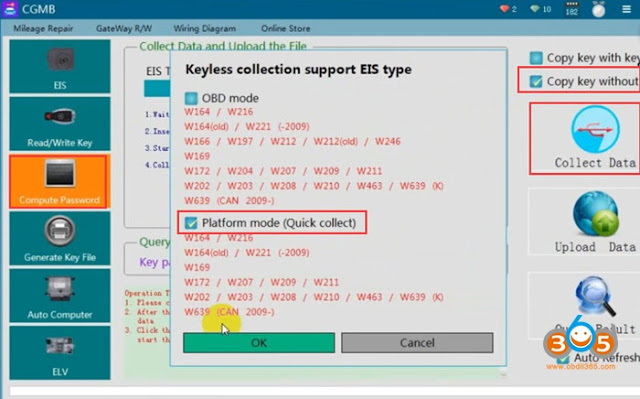Viewport: 640px width, 399px height.
Task: Check the Copy key with key option
Action: click(536, 58)
